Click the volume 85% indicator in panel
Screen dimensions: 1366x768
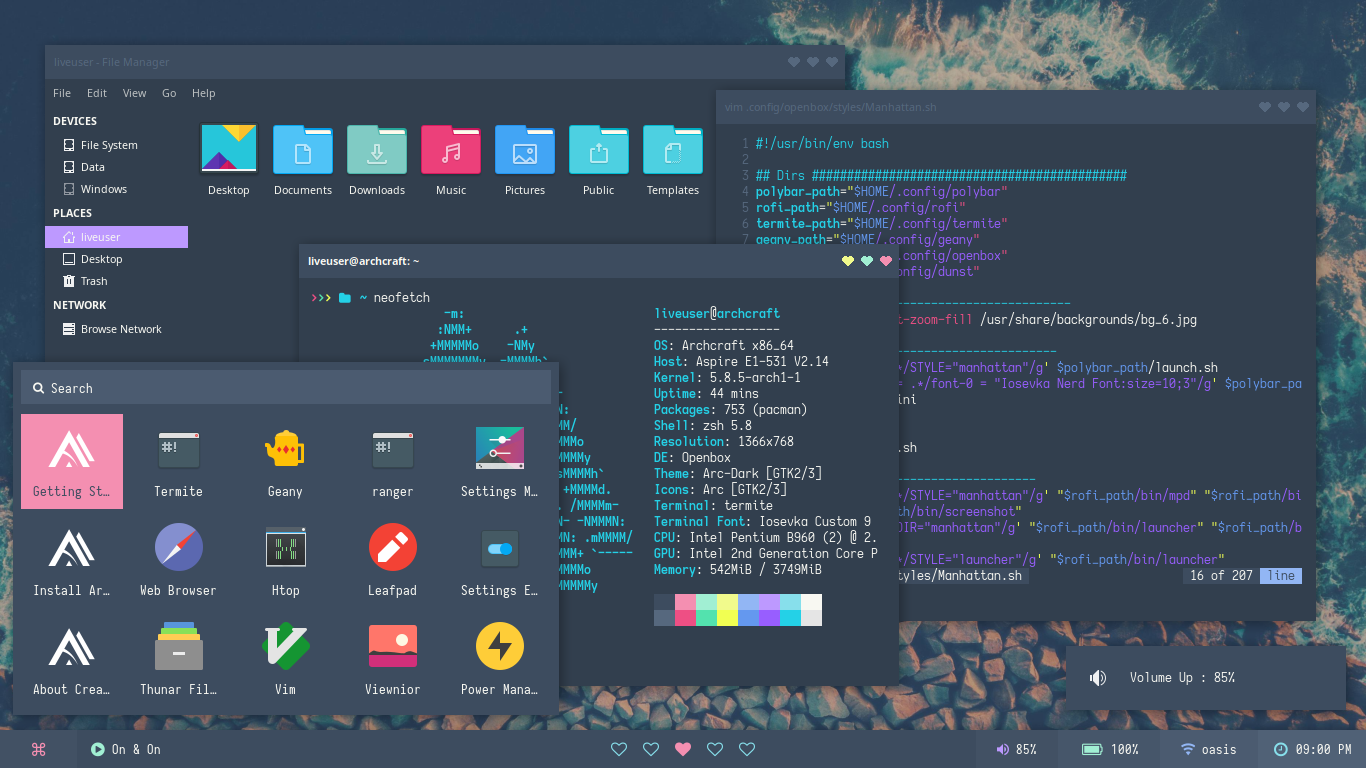1017,749
